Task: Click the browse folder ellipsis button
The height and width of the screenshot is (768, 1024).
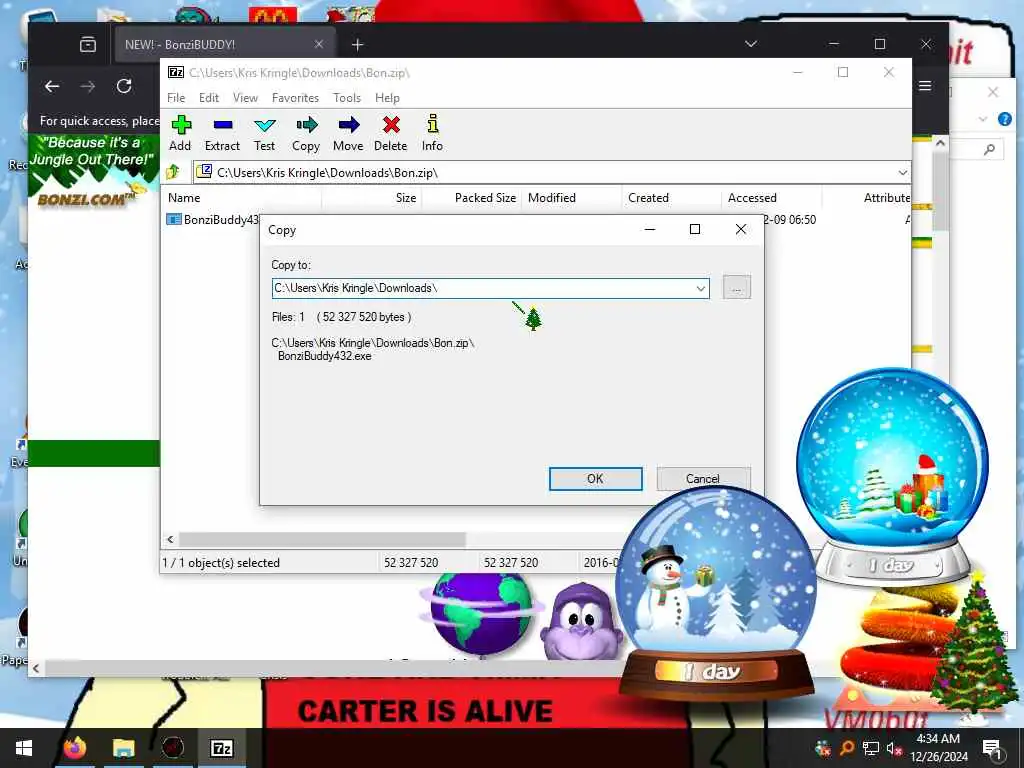Action: pos(737,288)
